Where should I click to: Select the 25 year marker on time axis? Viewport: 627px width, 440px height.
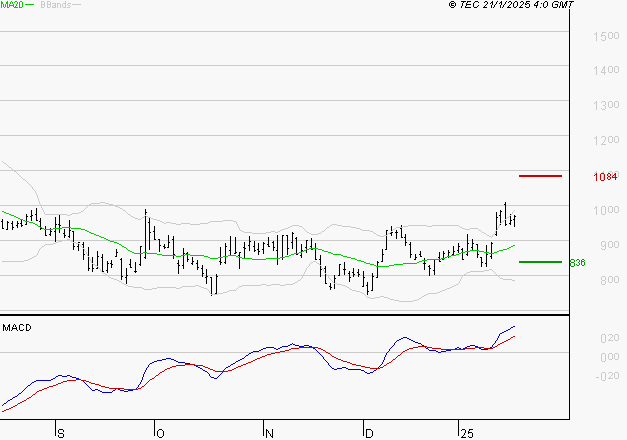coord(467,433)
